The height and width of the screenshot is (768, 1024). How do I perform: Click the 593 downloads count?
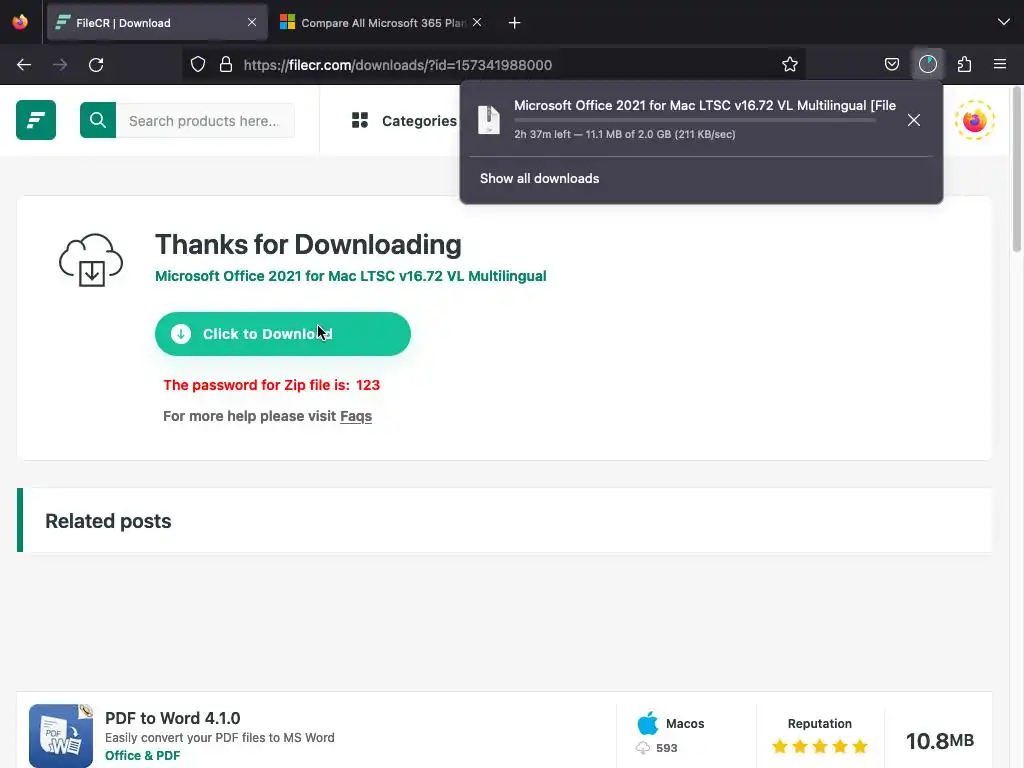click(x=666, y=748)
